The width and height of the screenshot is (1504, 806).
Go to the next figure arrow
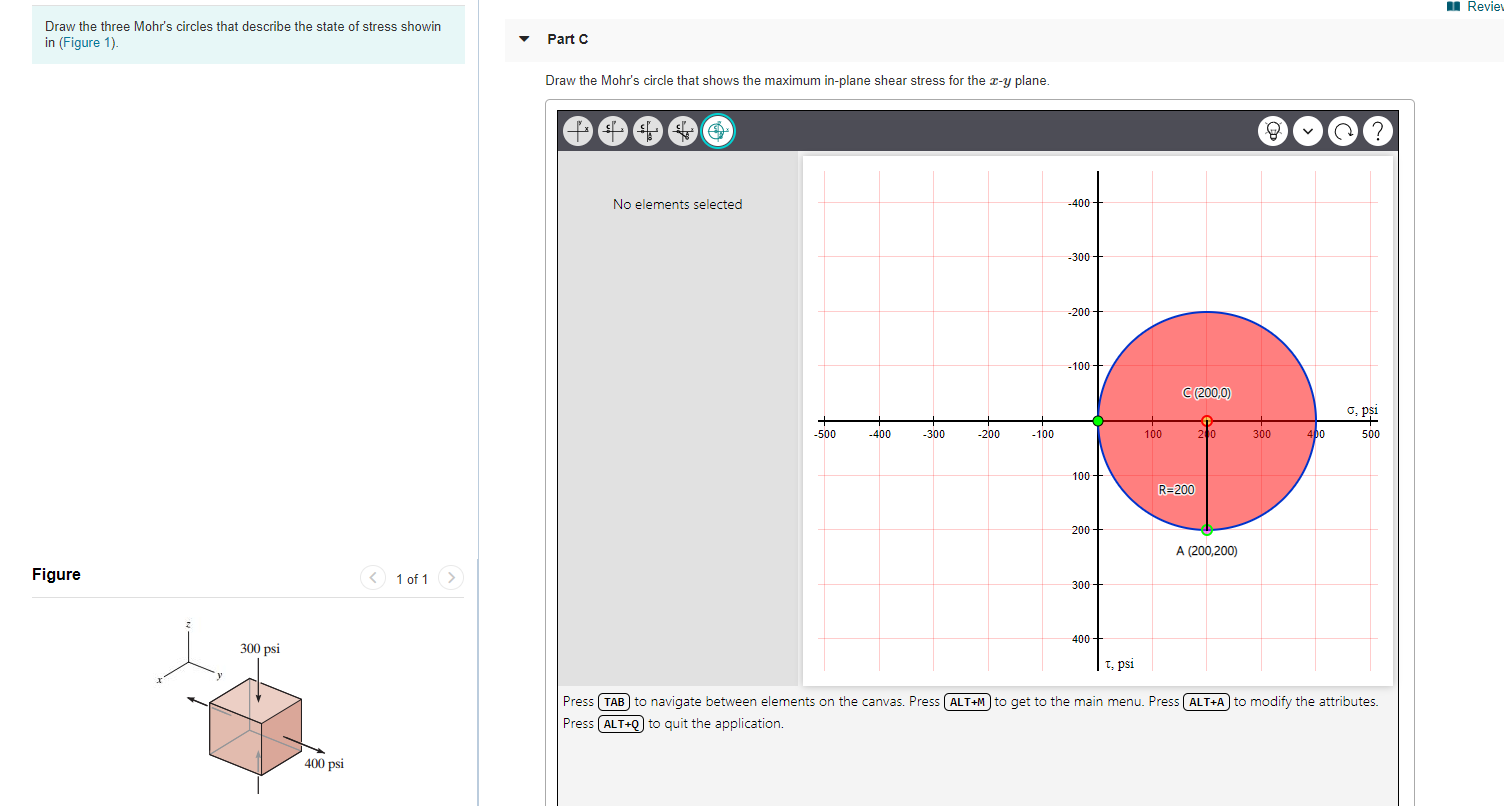click(x=451, y=578)
